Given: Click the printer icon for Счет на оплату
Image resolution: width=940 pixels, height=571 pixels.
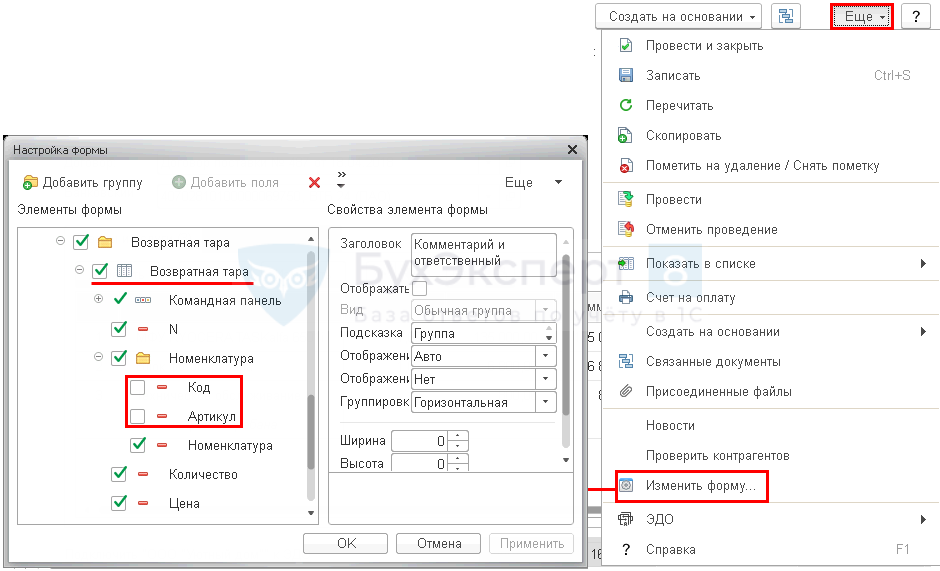Looking at the screenshot, I should coord(626,298).
